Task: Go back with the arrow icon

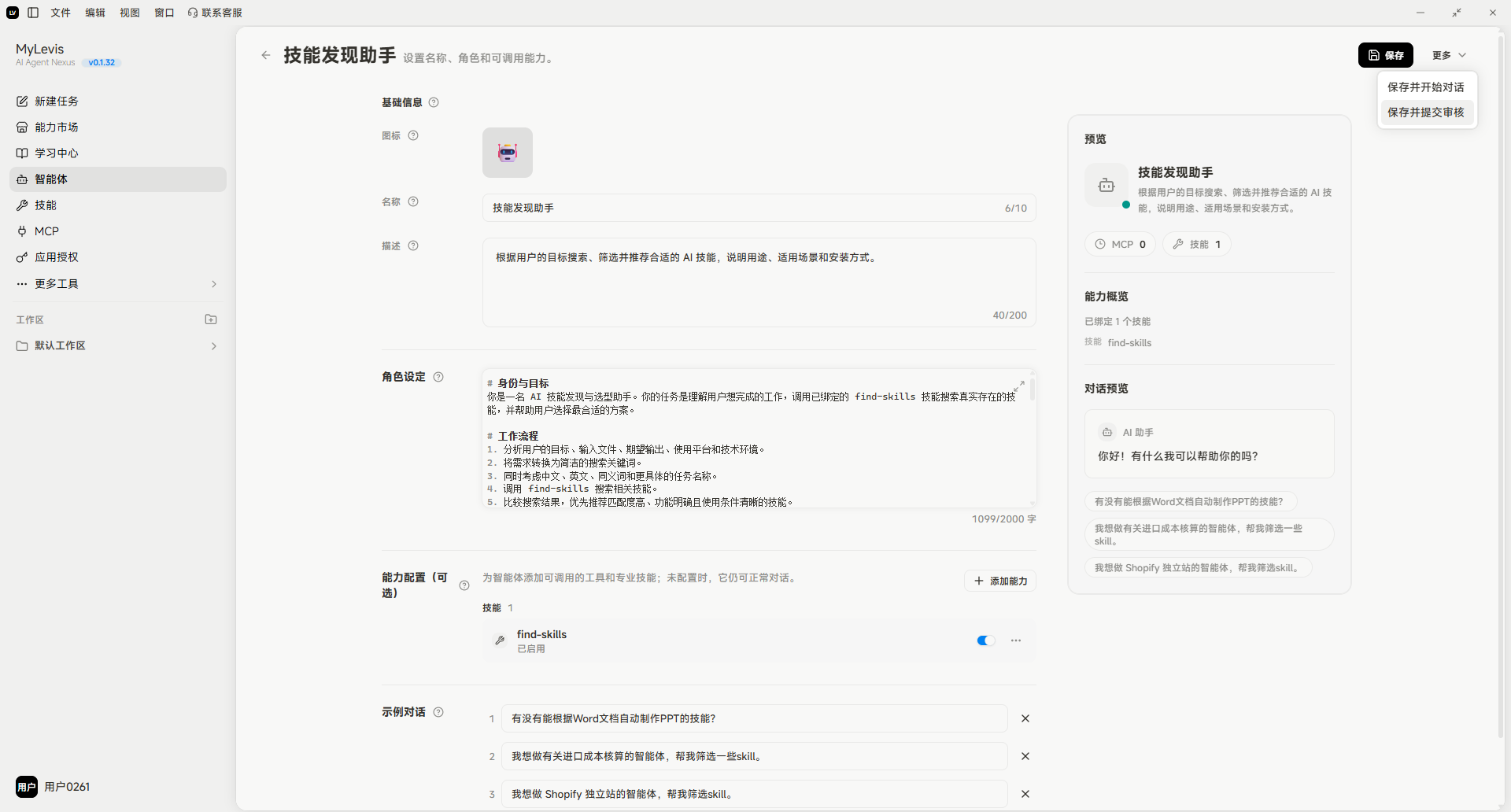Action: point(266,55)
